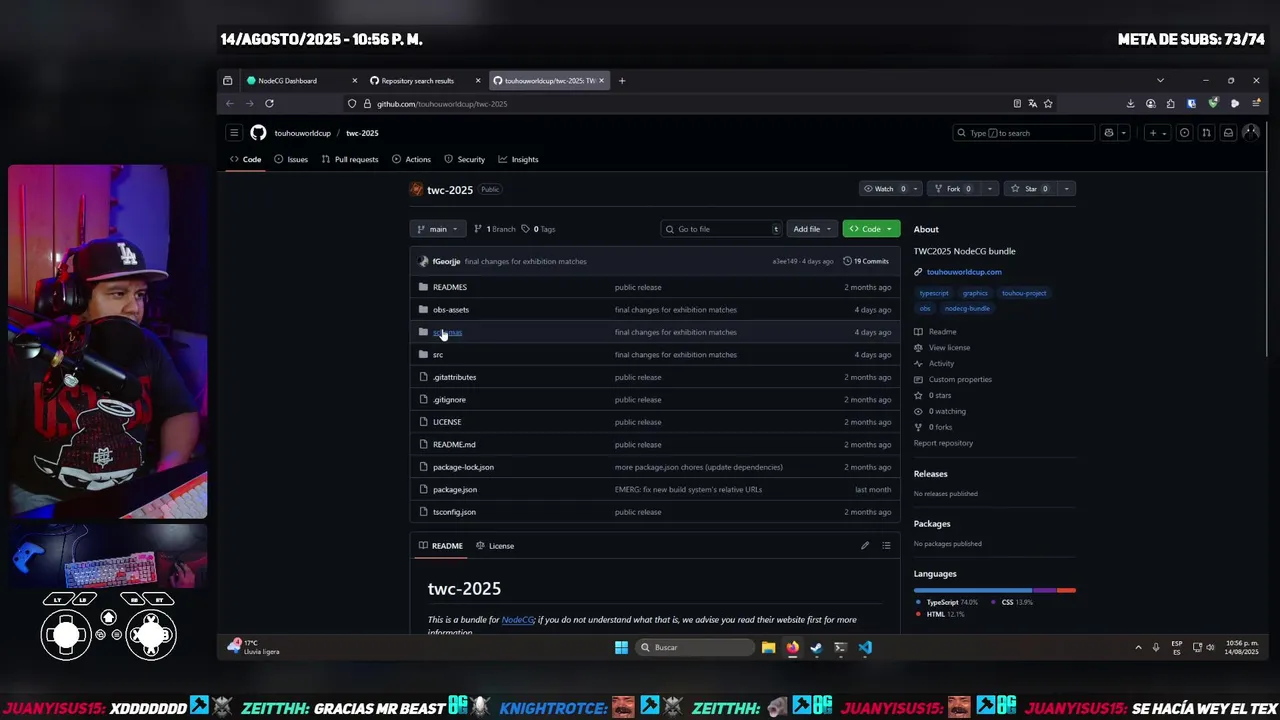Click the GitHub 'Type / to search' field
Viewport: 1280px width, 720px height.
click(x=1024, y=133)
